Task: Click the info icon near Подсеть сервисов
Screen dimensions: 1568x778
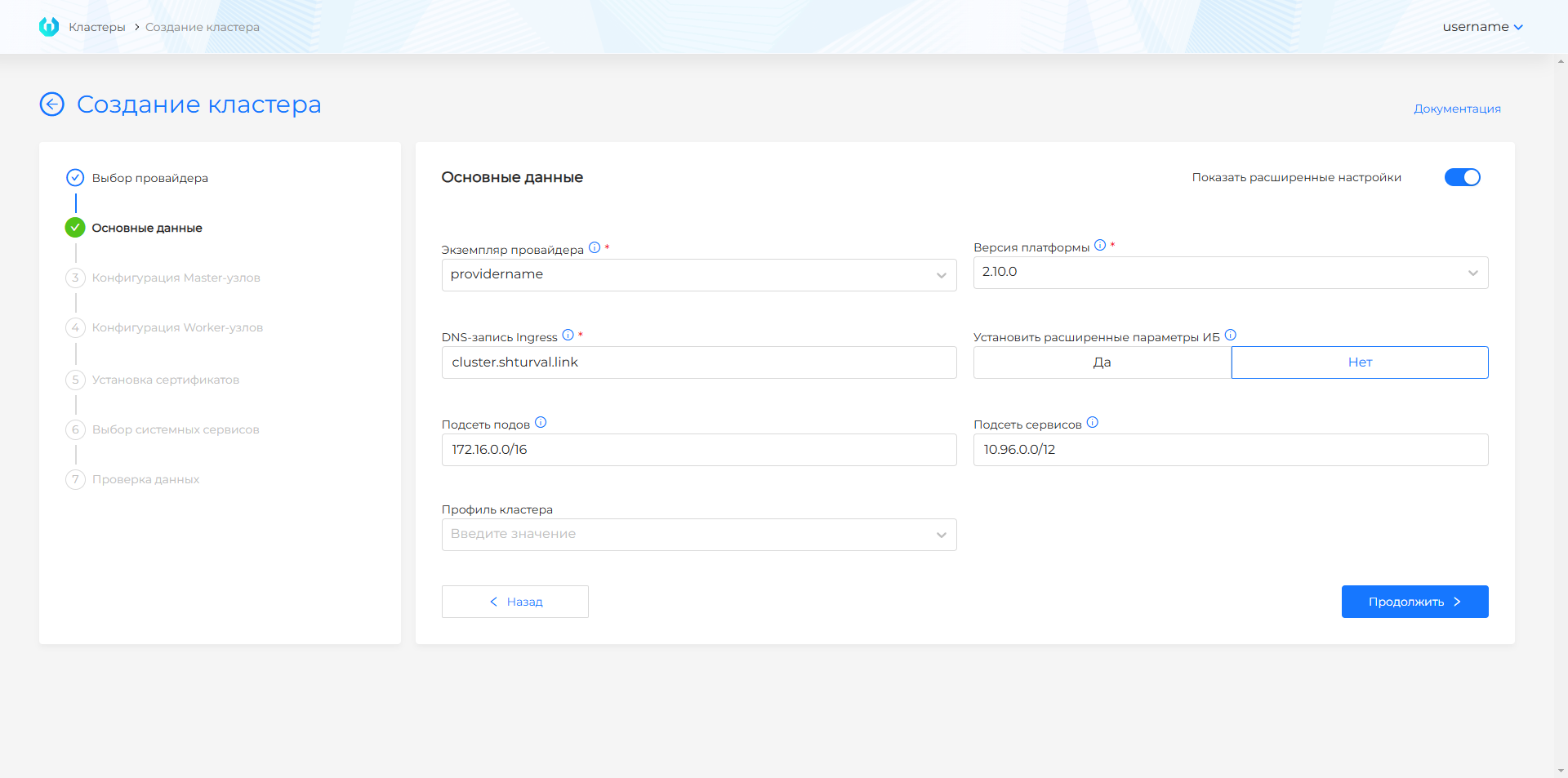Action: click(x=1094, y=423)
